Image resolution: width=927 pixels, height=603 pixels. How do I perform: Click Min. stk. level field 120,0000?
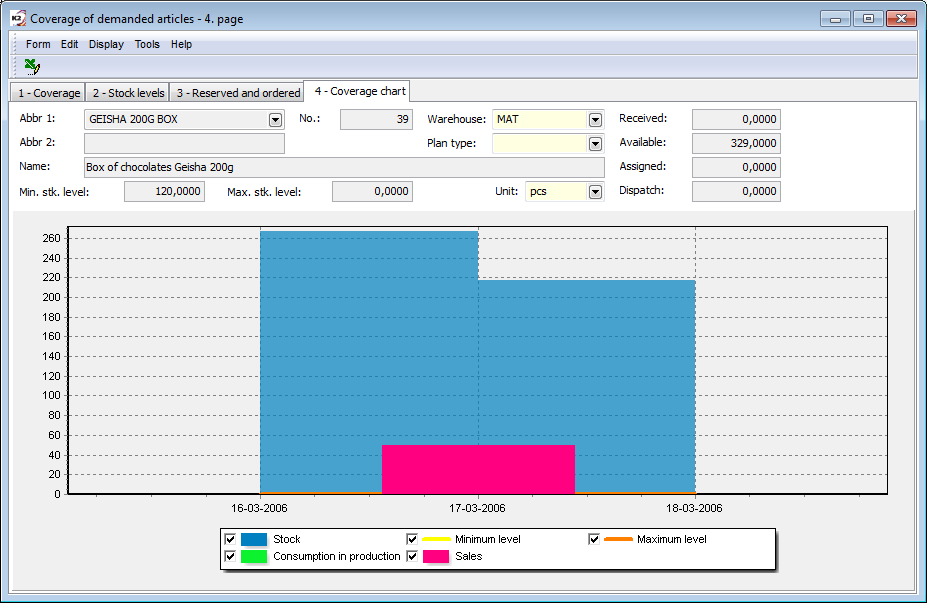pos(164,192)
